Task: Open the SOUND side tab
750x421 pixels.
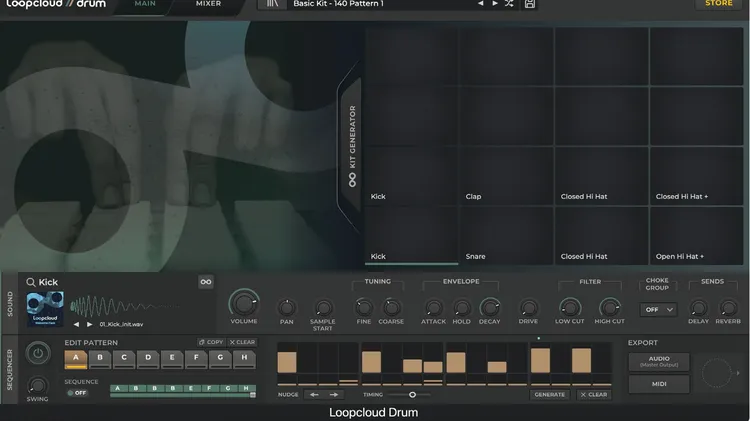Action: pos(10,304)
